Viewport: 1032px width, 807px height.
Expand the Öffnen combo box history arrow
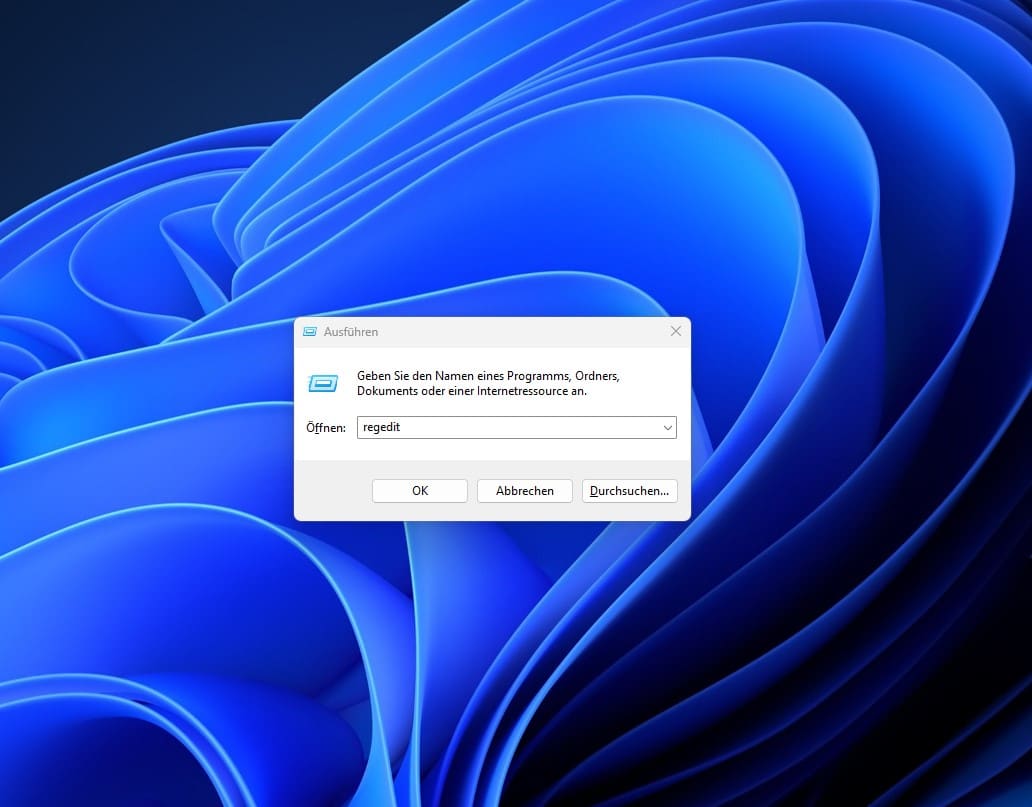[667, 428]
